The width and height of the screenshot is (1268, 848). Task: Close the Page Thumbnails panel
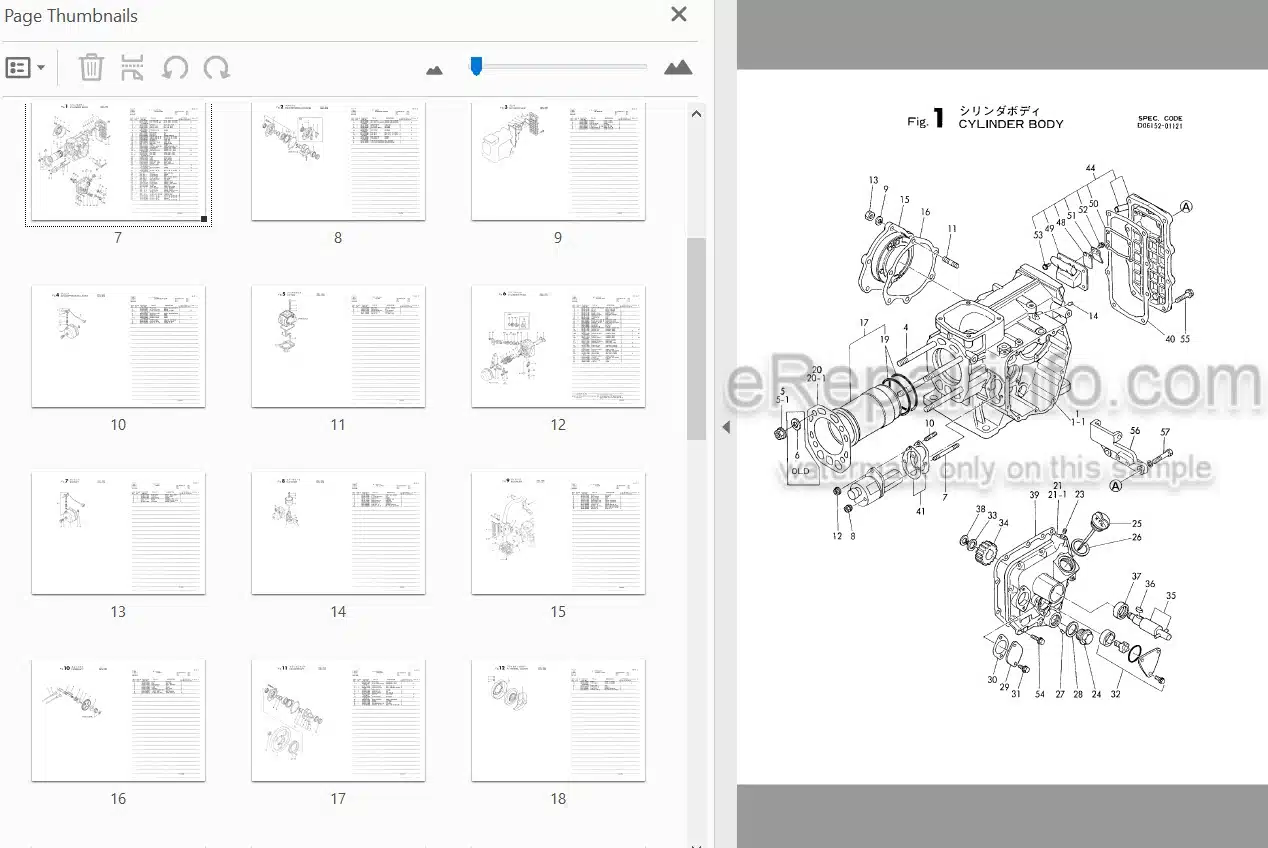(679, 15)
